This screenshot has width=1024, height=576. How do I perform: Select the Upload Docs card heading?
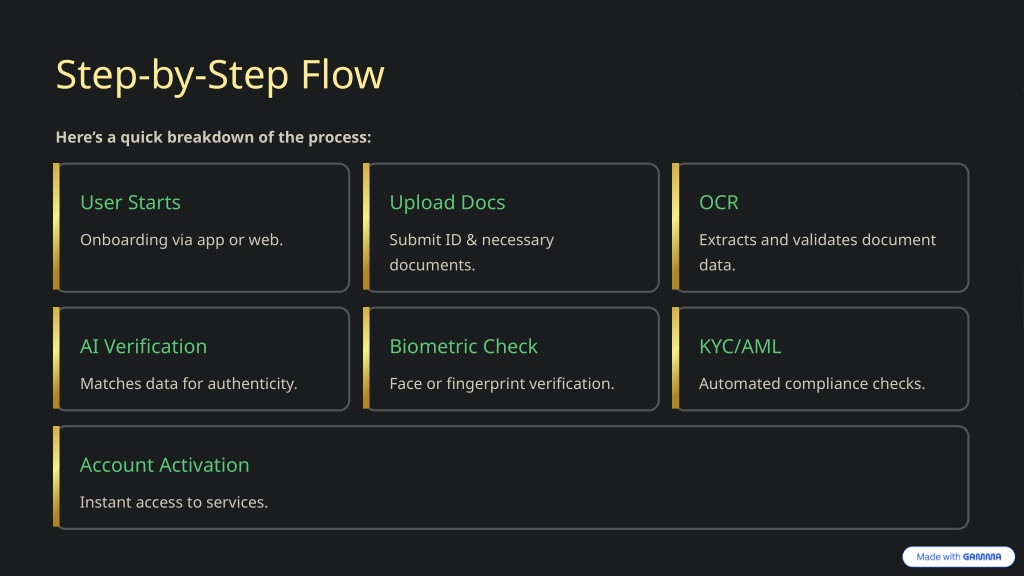click(447, 202)
